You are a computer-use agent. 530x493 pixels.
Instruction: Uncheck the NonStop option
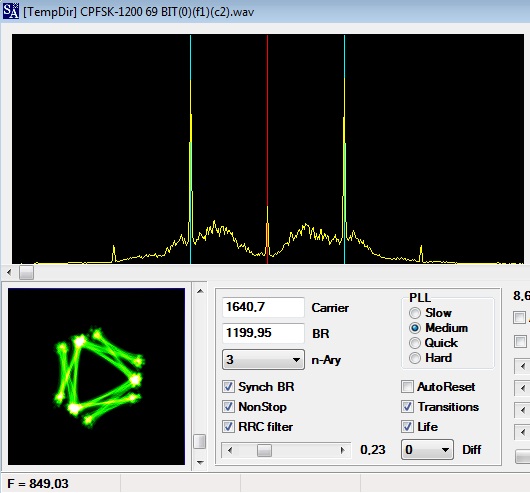point(228,406)
